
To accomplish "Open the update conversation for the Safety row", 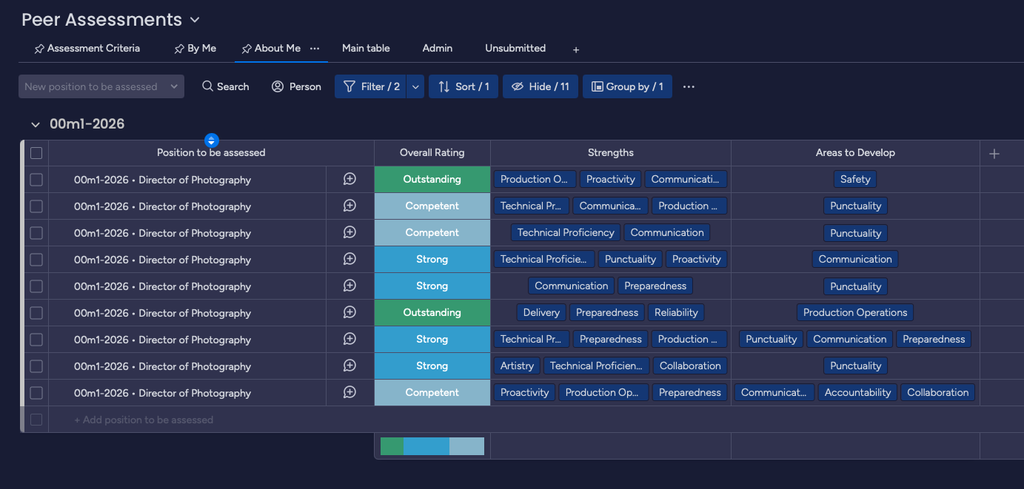I will coord(349,179).
